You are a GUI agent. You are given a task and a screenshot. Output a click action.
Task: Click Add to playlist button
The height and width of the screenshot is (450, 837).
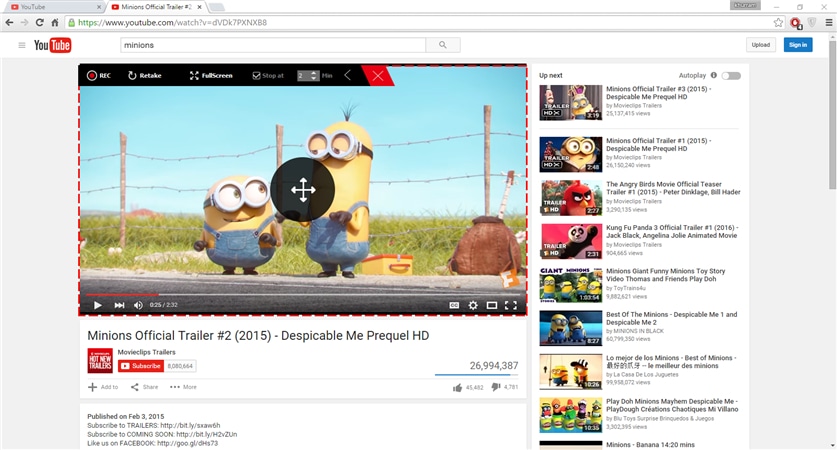point(103,387)
